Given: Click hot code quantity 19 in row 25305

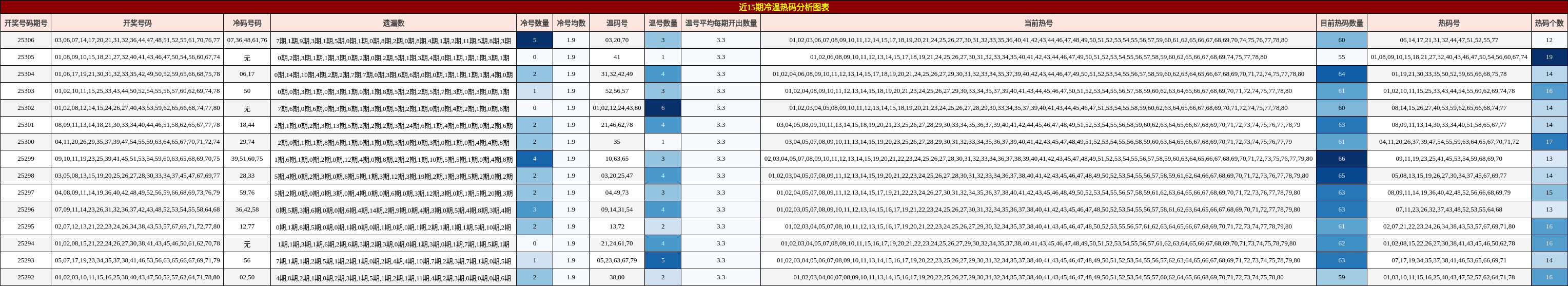Looking at the screenshot, I should coord(1549,57).
